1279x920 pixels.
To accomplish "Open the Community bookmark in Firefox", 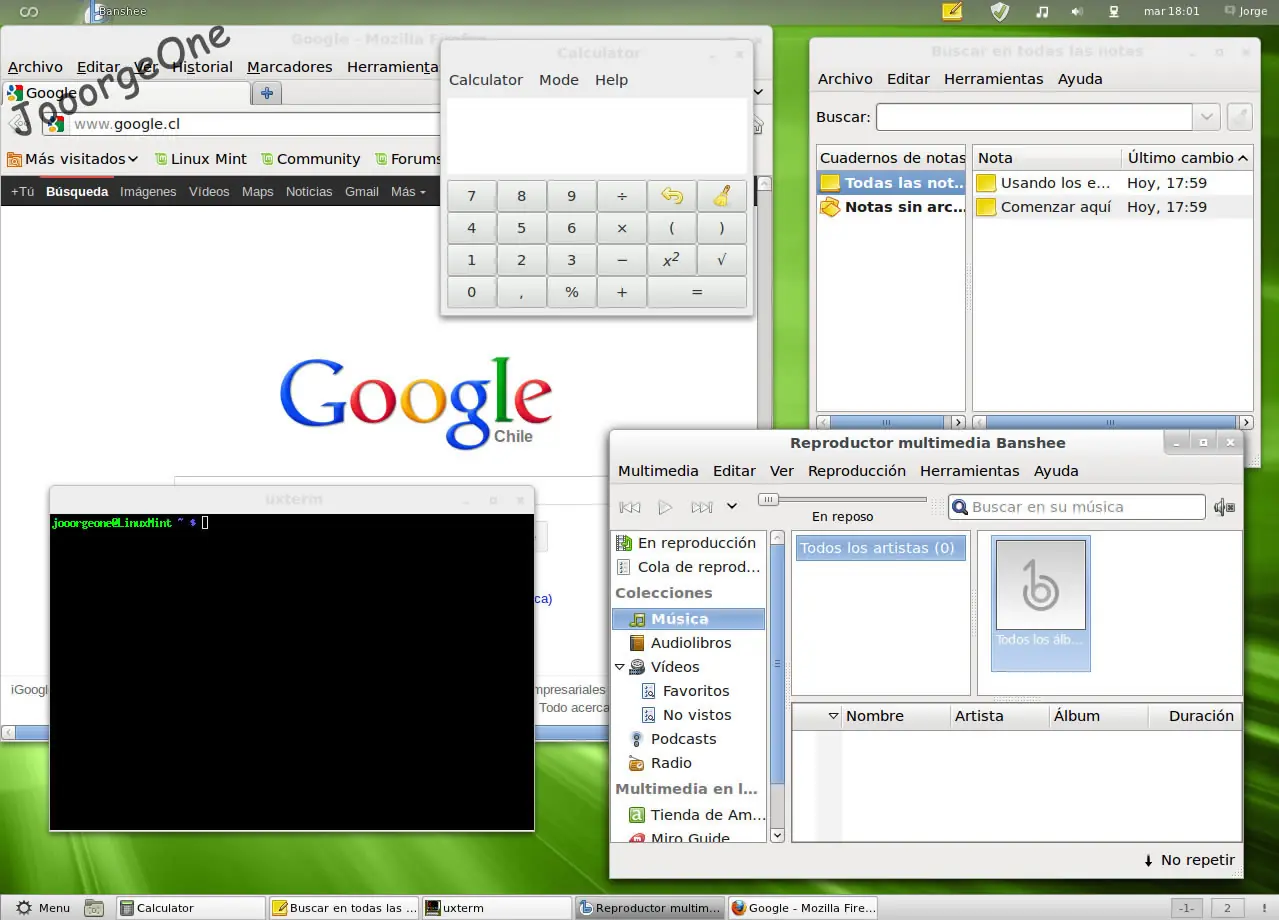I will (310, 159).
